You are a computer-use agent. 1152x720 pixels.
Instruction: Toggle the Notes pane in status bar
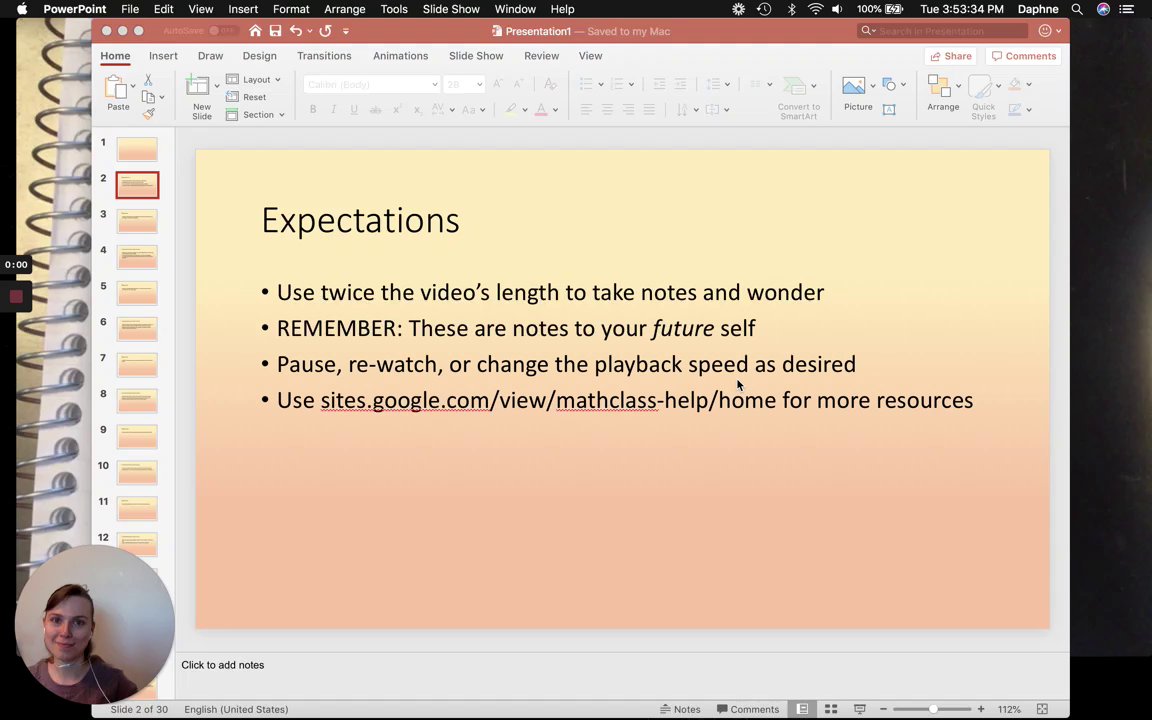click(680, 709)
